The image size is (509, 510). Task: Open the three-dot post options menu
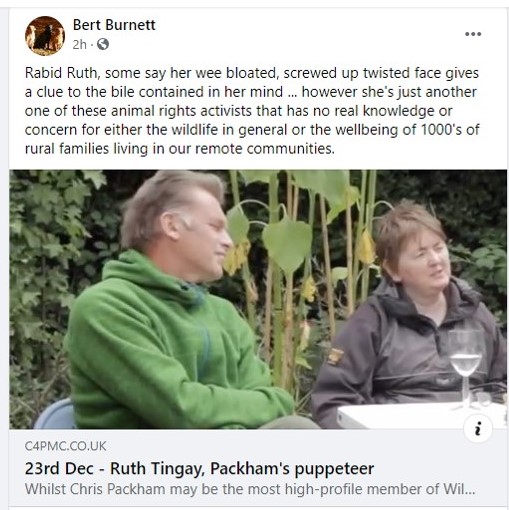(473, 34)
